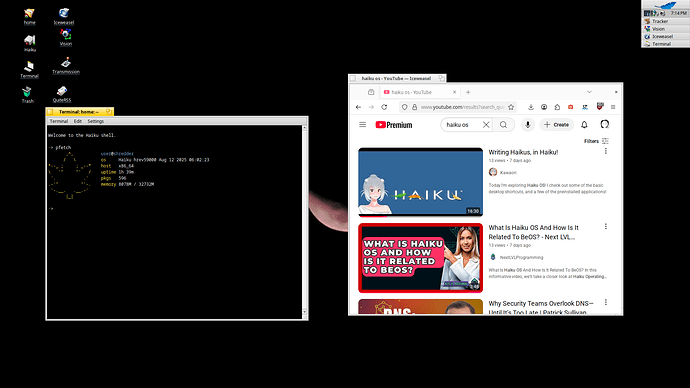Open the YouTube account avatar menu

coord(605,124)
